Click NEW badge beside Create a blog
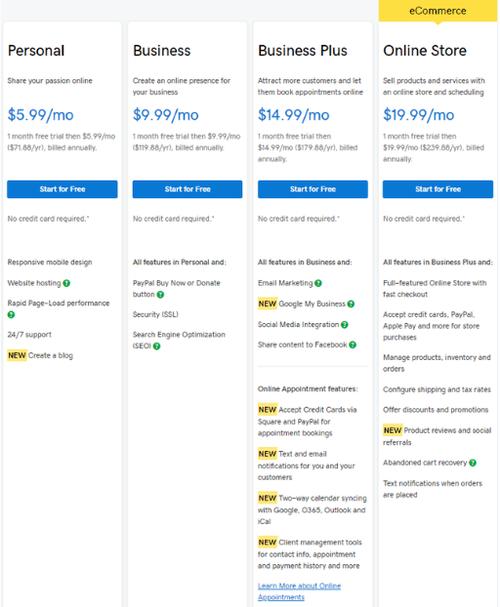The height and width of the screenshot is (607, 500). (x=17, y=355)
